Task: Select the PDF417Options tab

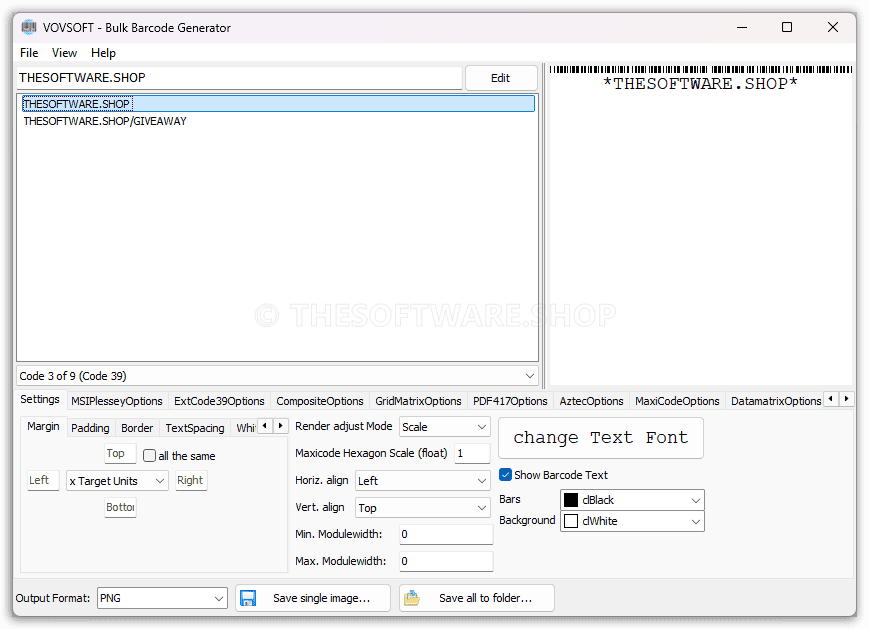Action: tap(510, 401)
